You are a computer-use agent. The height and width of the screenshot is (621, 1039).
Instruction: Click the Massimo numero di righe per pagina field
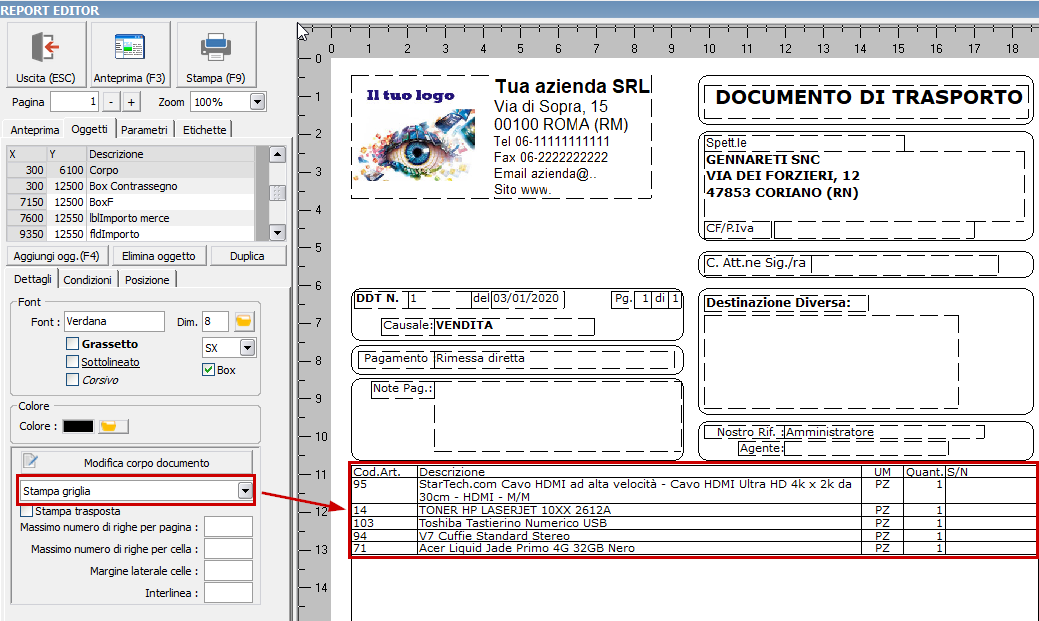click(x=228, y=527)
